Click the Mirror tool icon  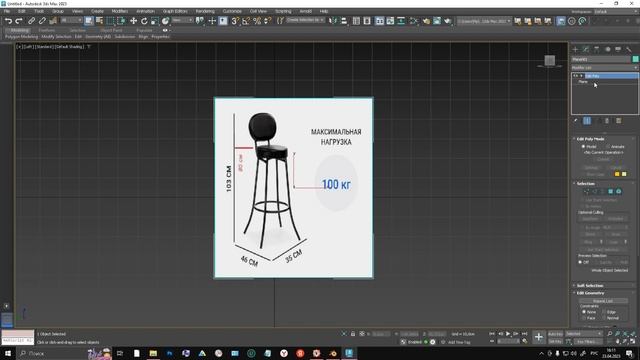click(x=333, y=21)
